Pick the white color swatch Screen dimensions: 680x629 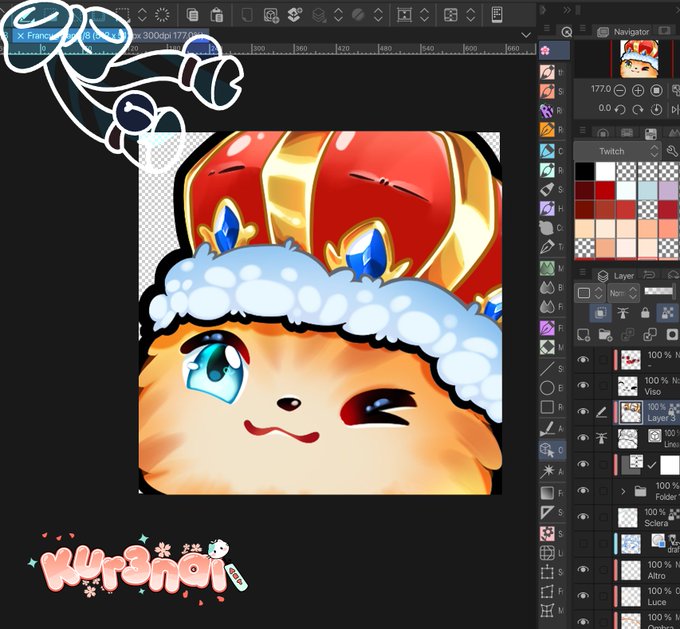[x=605, y=171]
